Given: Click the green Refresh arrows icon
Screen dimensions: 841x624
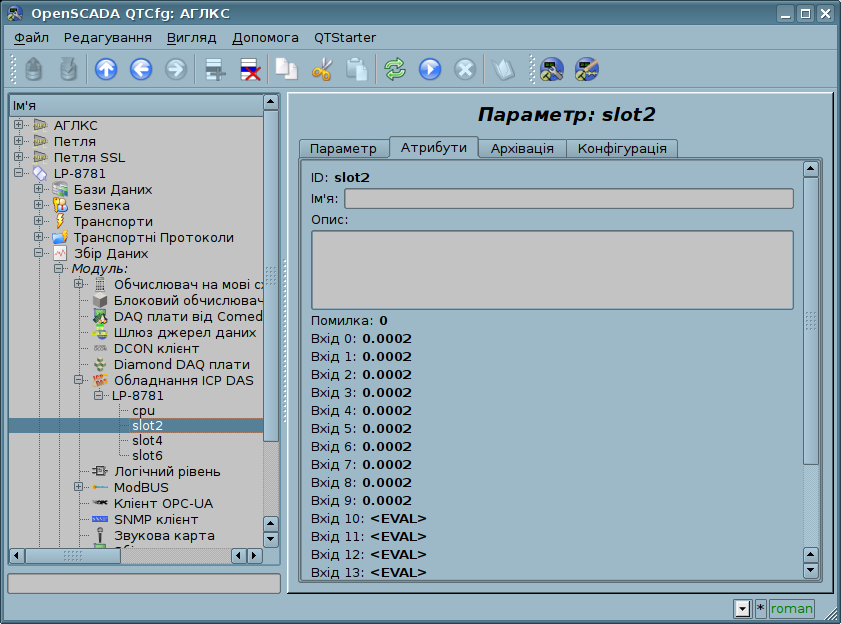Looking at the screenshot, I should 395,70.
